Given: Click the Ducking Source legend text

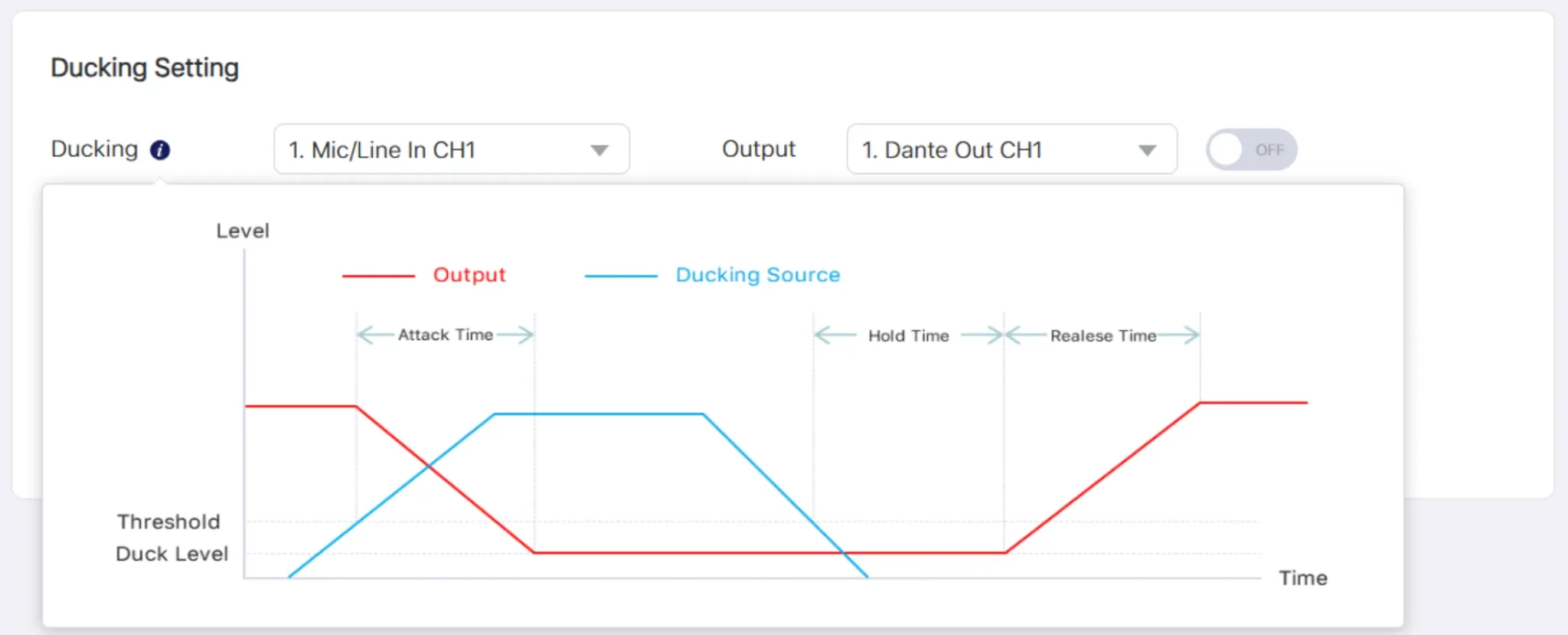Looking at the screenshot, I should coord(757,275).
